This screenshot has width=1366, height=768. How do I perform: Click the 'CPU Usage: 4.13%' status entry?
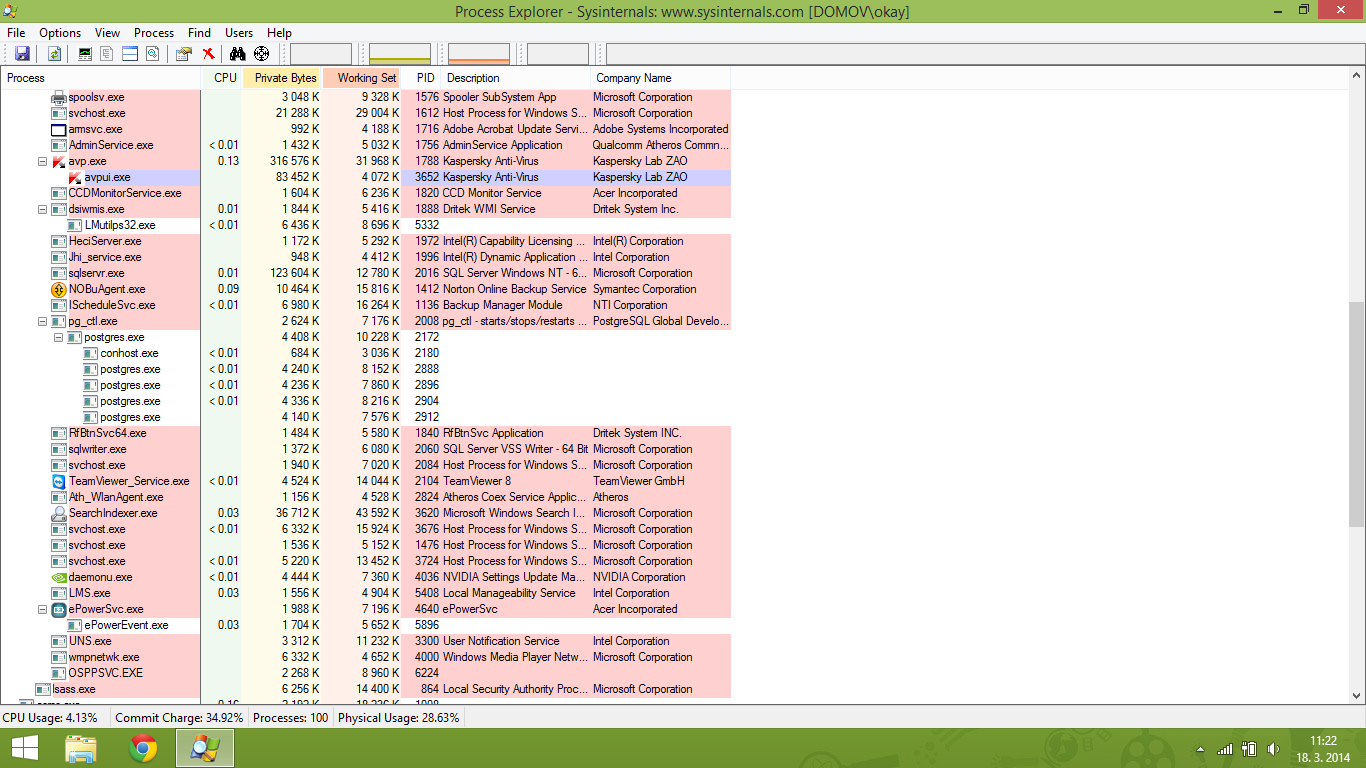[50, 718]
